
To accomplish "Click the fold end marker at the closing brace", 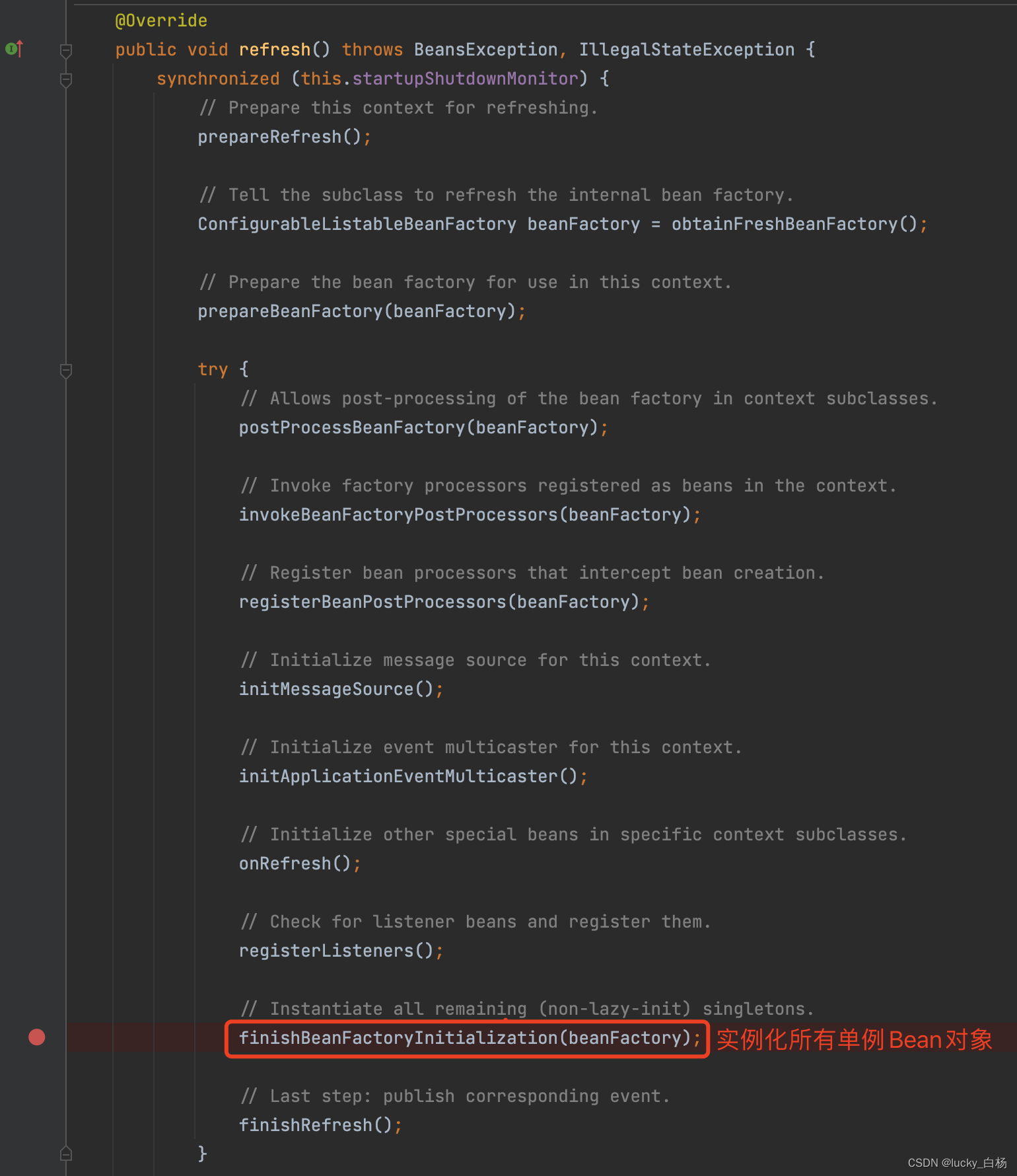I will [x=65, y=1154].
